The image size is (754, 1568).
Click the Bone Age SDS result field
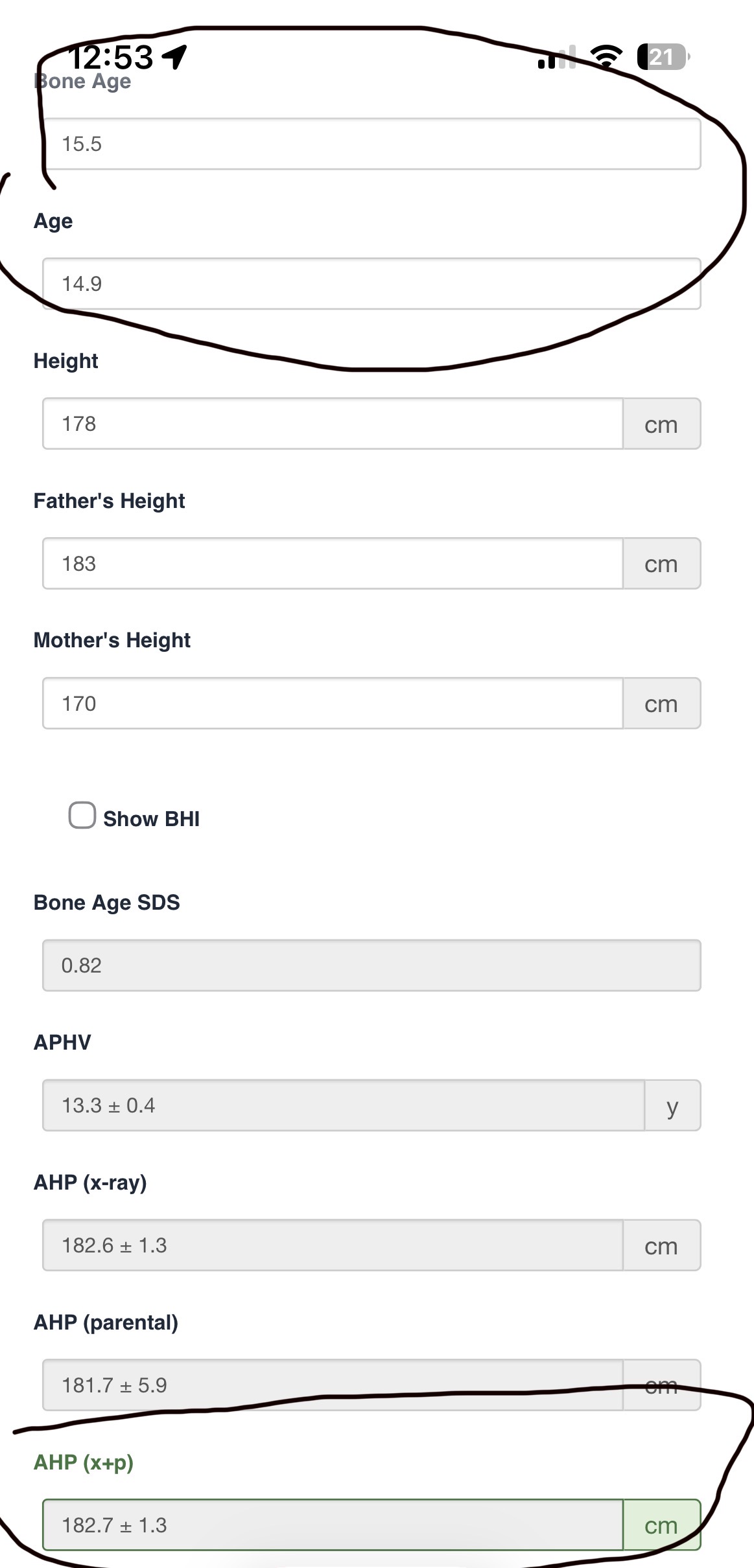(371, 965)
